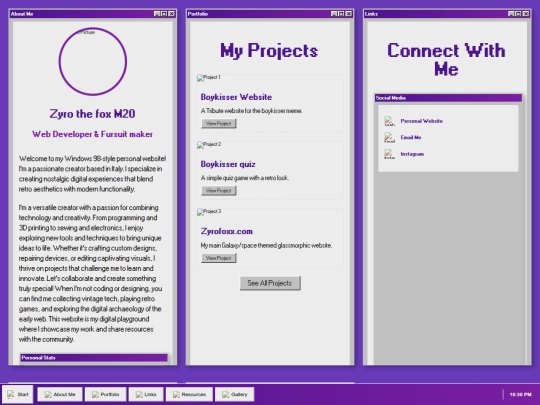Click the Instagram icon
This screenshot has width=540, height=405.
coord(390,154)
